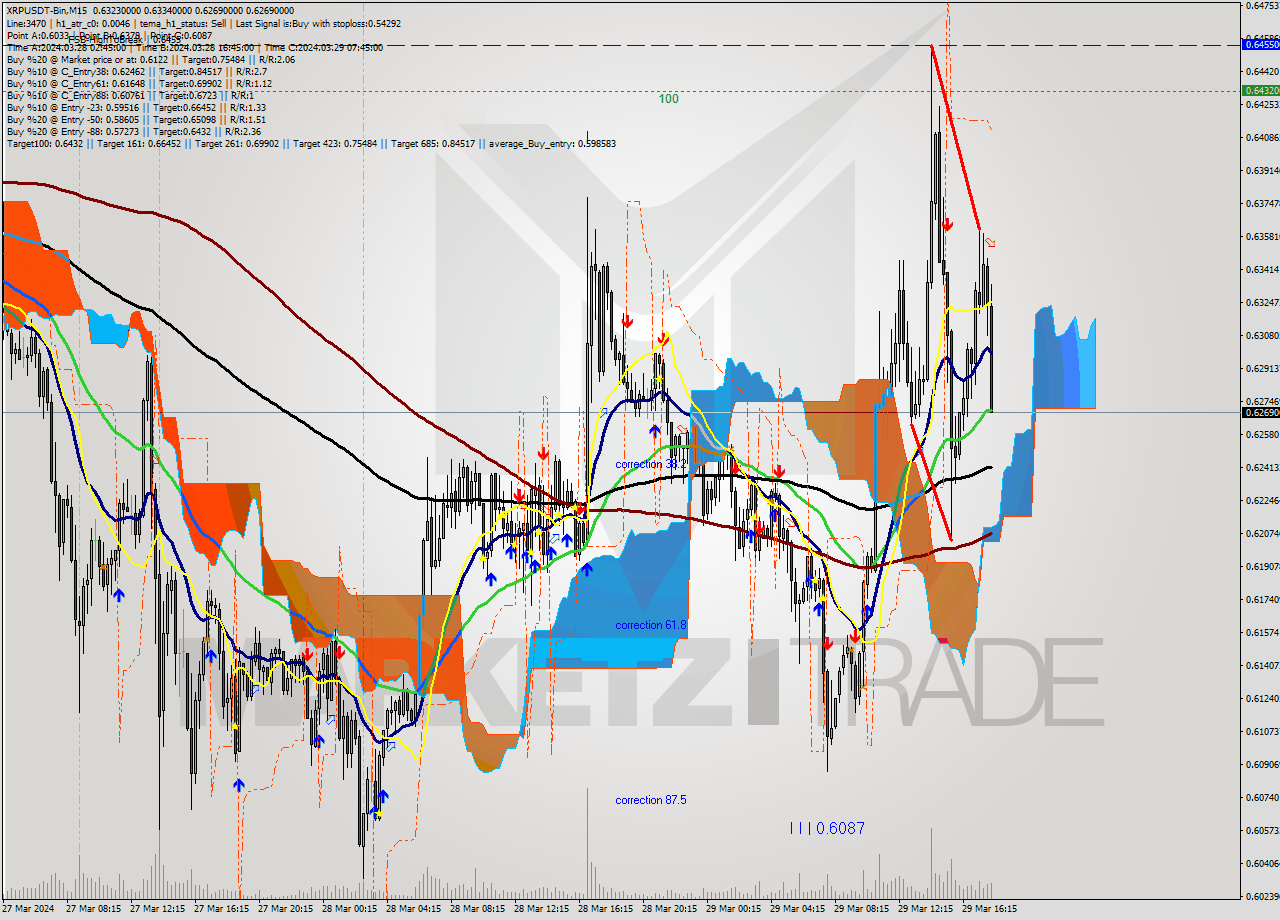Screen dimensions: 1280x920
Task: Click the '27 Mar 12:15' time label
Action: click(157, 909)
